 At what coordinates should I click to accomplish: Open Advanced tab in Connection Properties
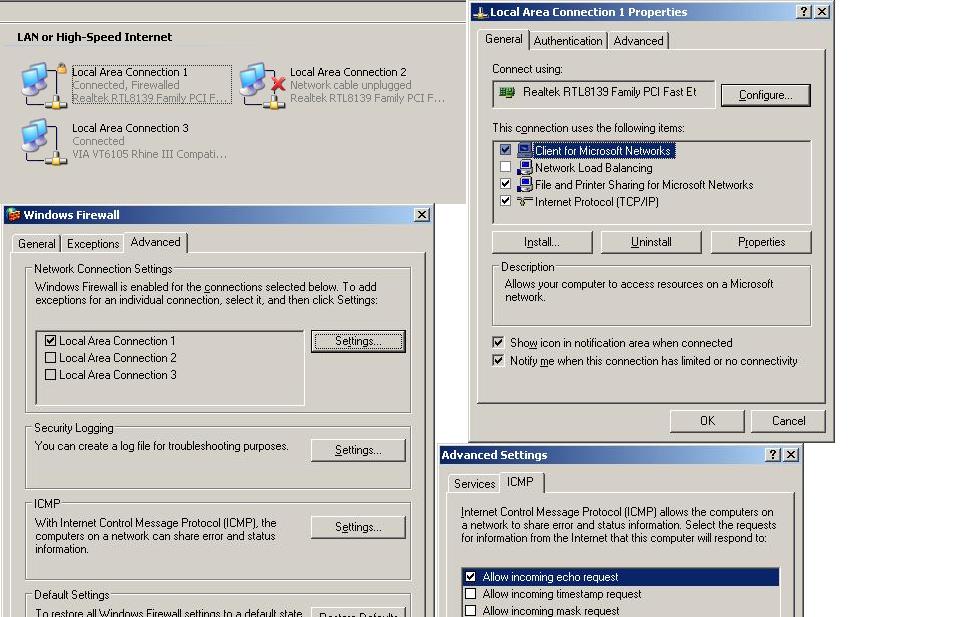tap(638, 41)
